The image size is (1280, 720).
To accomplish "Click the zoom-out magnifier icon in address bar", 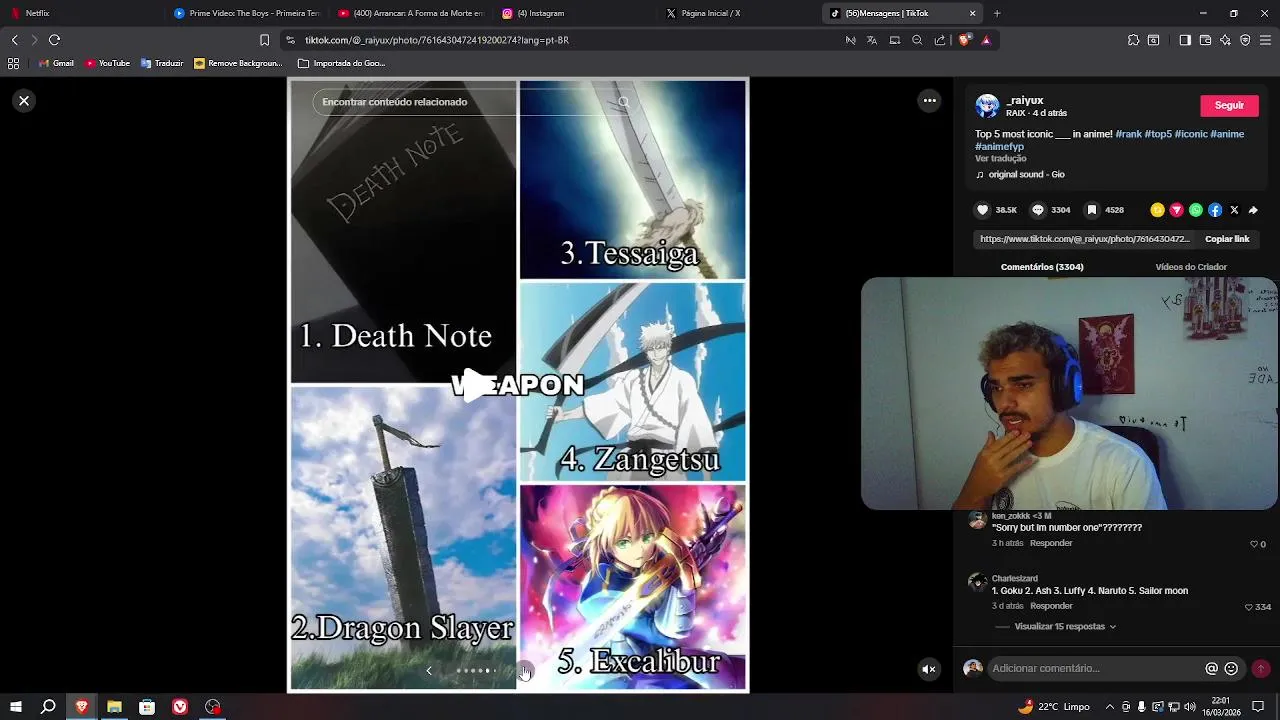I will coord(917,40).
